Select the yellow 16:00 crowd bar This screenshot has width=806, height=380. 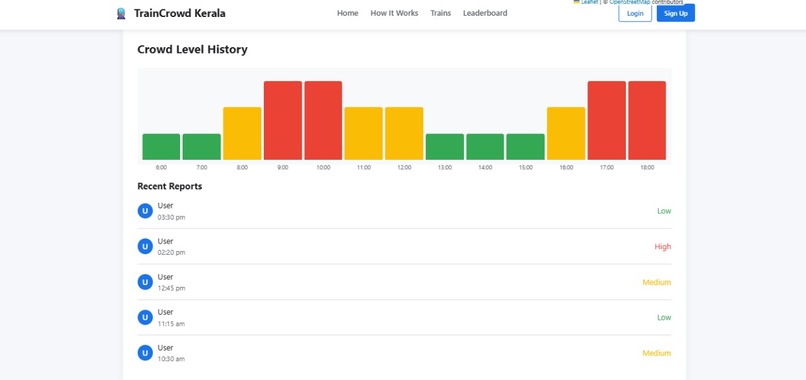[x=566, y=133]
